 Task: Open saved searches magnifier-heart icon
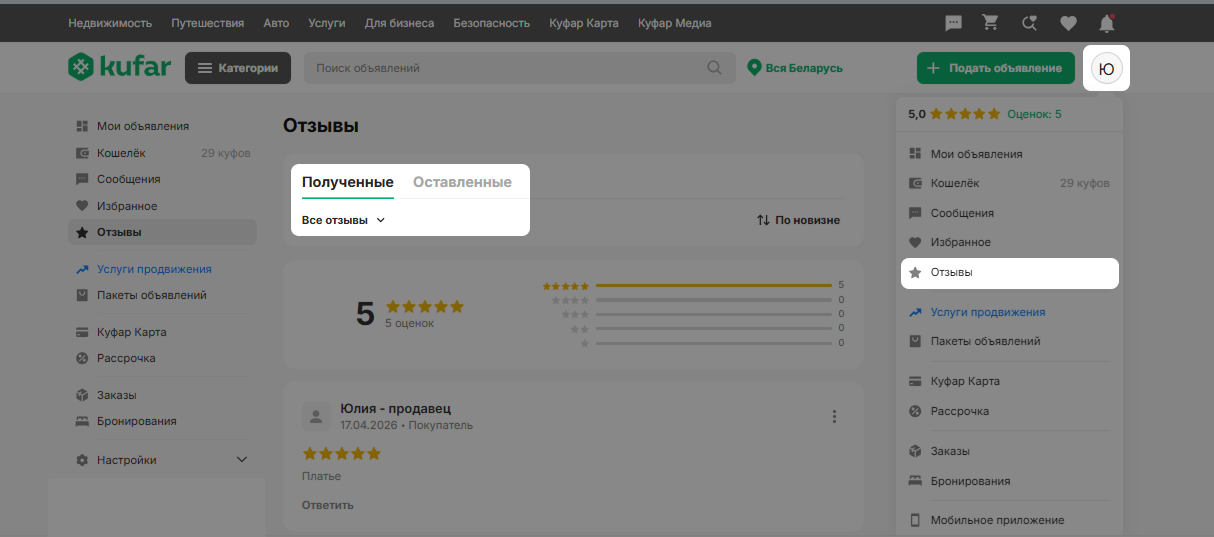pos(1029,22)
